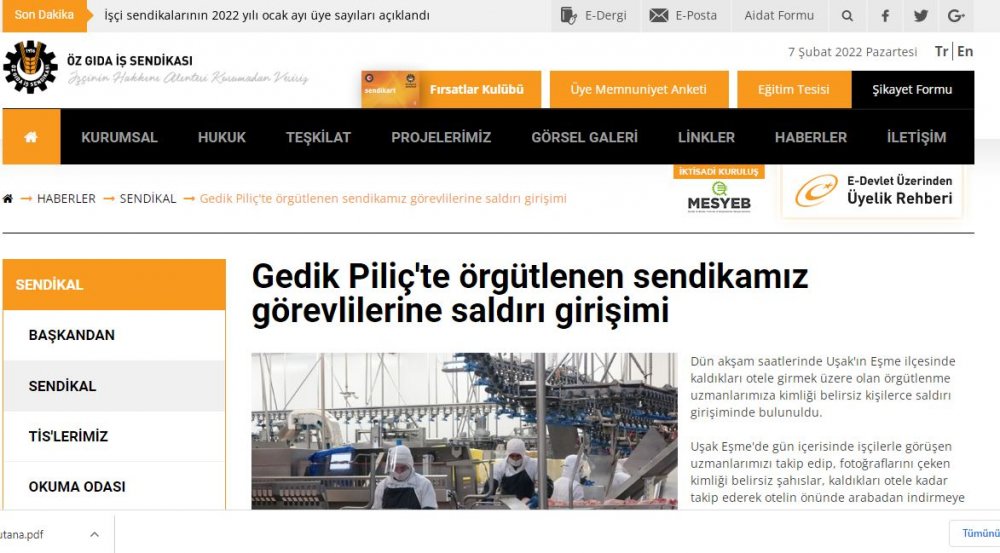Visit the Facebook page icon

point(885,16)
